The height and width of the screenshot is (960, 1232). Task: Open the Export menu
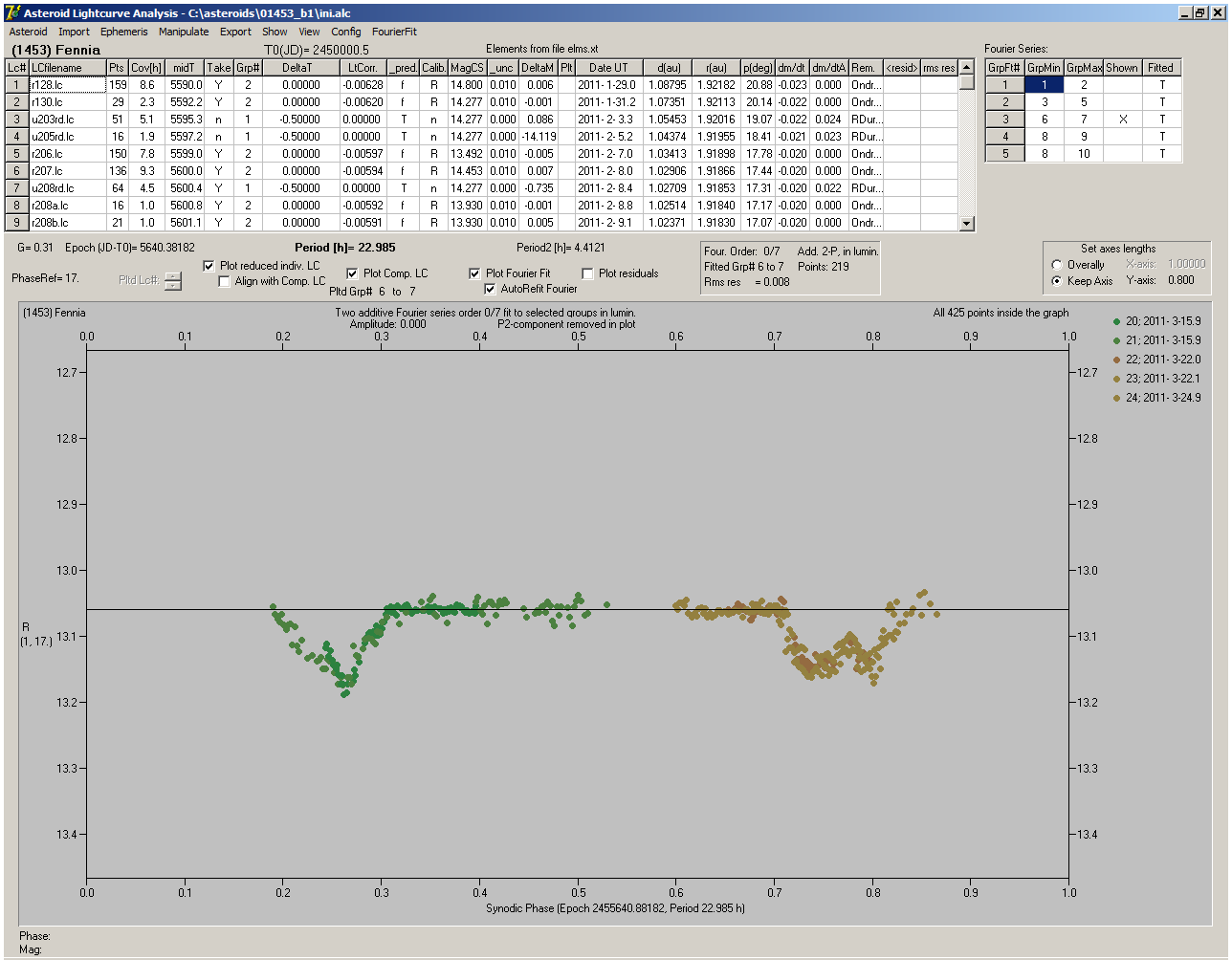[x=235, y=32]
